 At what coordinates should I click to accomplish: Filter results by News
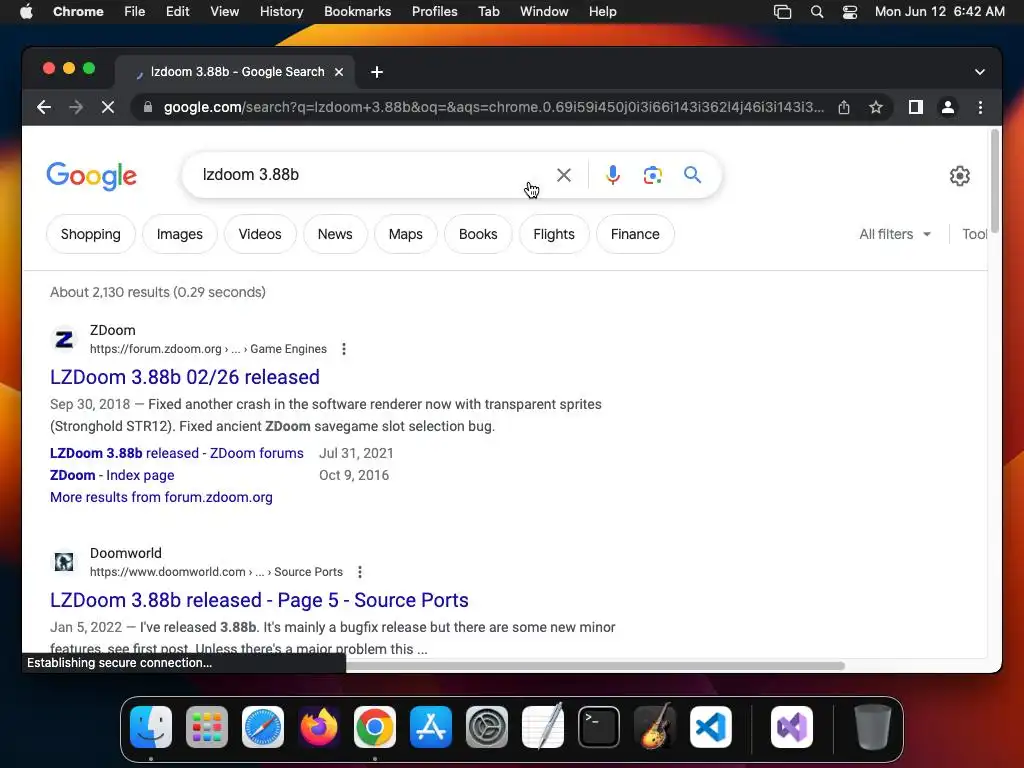pos(335,234)
